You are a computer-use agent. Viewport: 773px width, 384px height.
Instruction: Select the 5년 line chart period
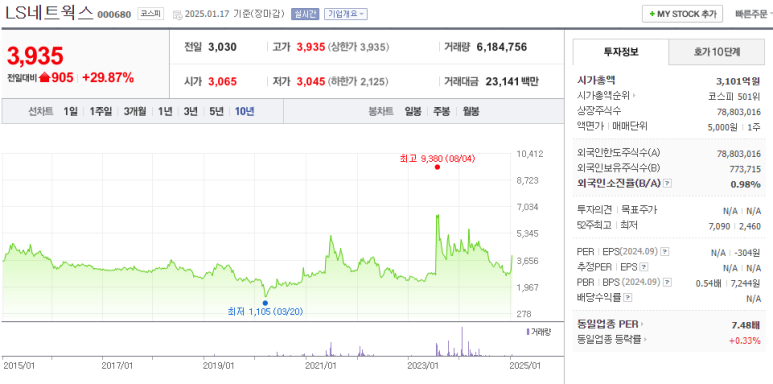point(216,111)
